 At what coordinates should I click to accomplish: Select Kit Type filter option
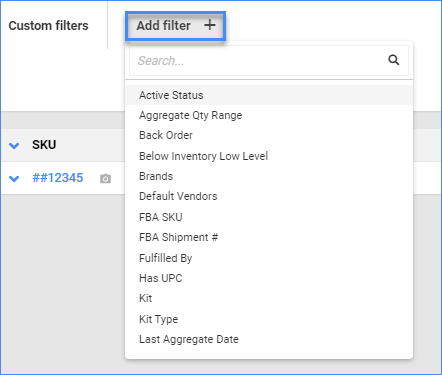(269, 319)
